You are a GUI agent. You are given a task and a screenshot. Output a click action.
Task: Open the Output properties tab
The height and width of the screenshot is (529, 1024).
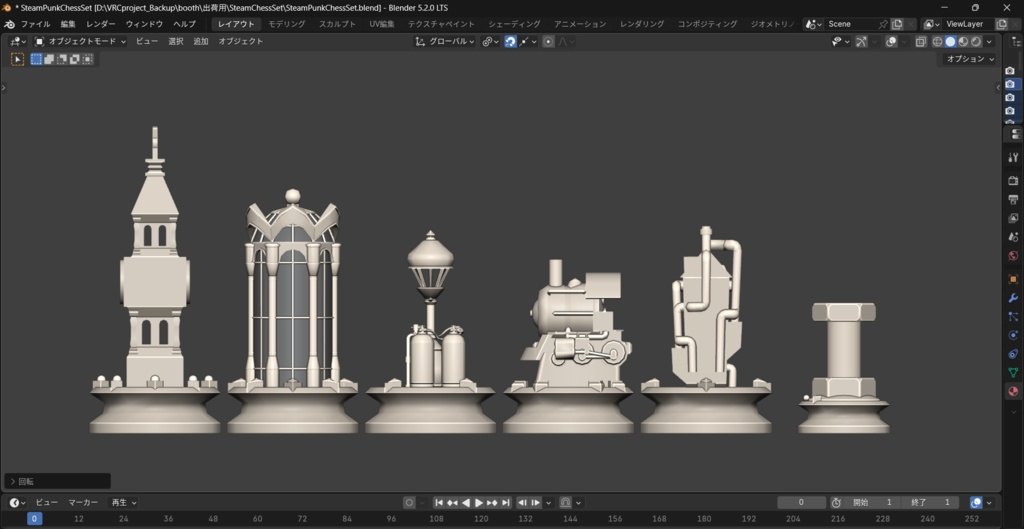[1013, 199]
